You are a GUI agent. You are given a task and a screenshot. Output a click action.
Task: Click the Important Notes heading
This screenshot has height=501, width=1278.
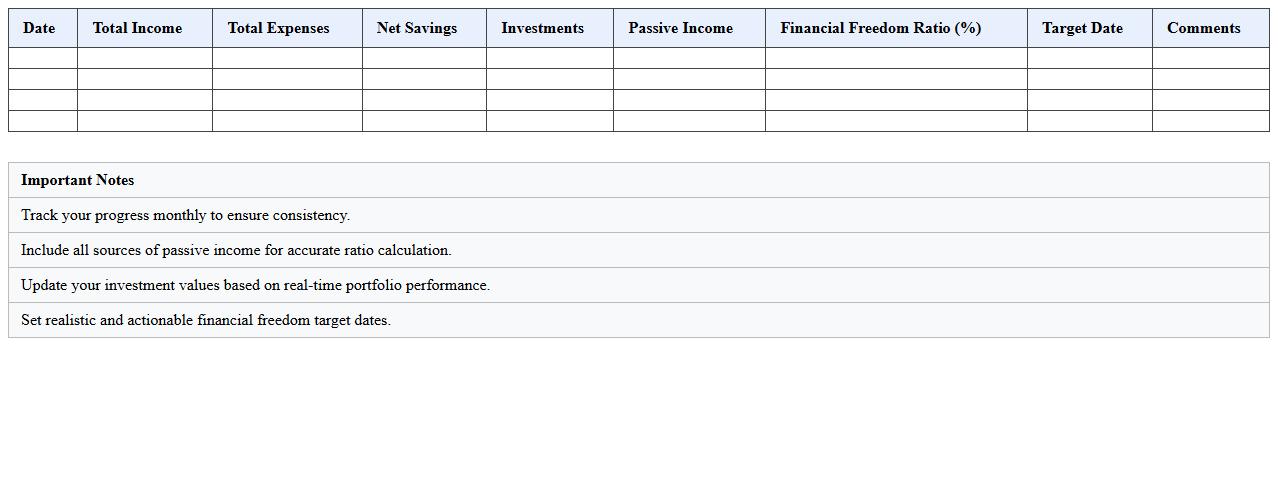78,180
